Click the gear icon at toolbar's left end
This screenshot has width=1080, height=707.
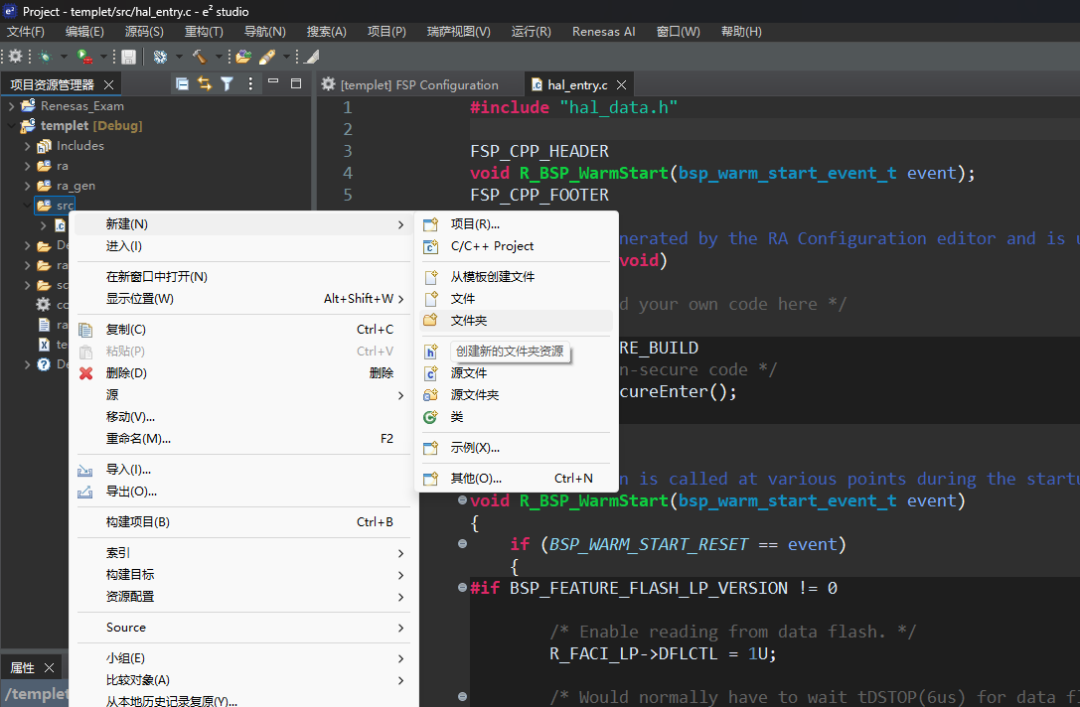[15, 57]
